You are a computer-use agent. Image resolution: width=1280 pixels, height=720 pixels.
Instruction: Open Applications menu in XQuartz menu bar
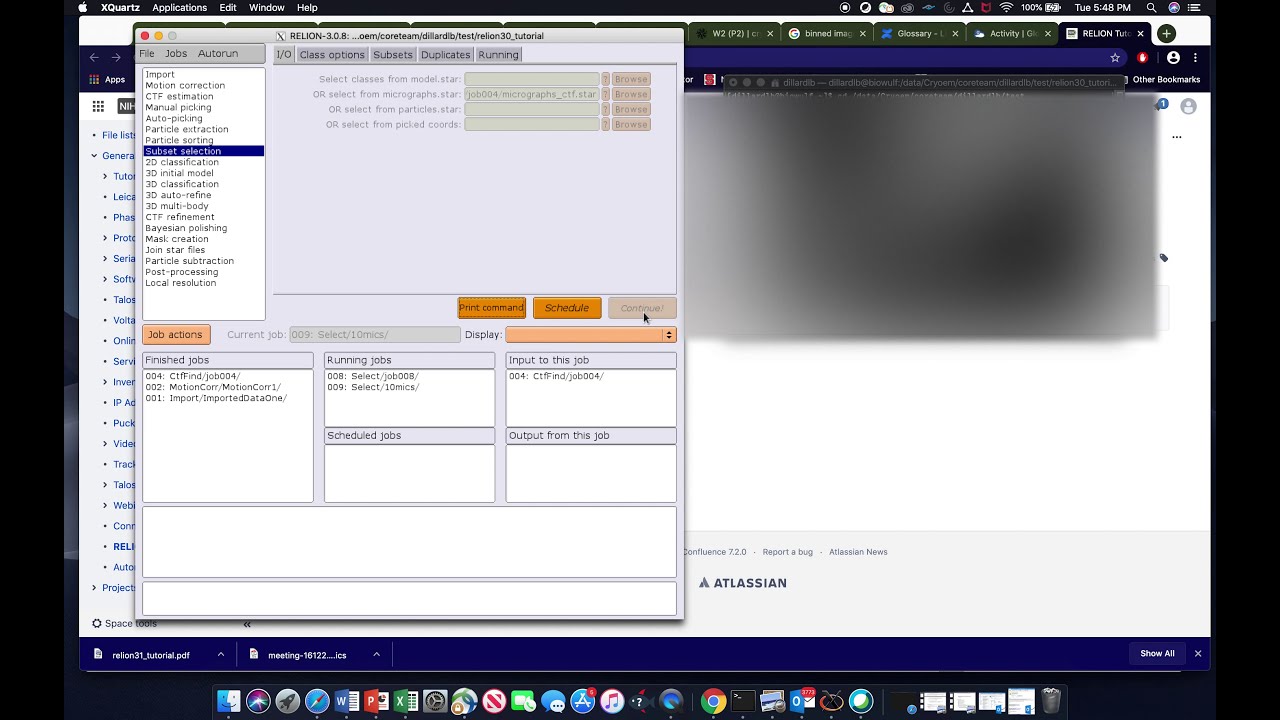pyautogui.click(x=179, y=7)
